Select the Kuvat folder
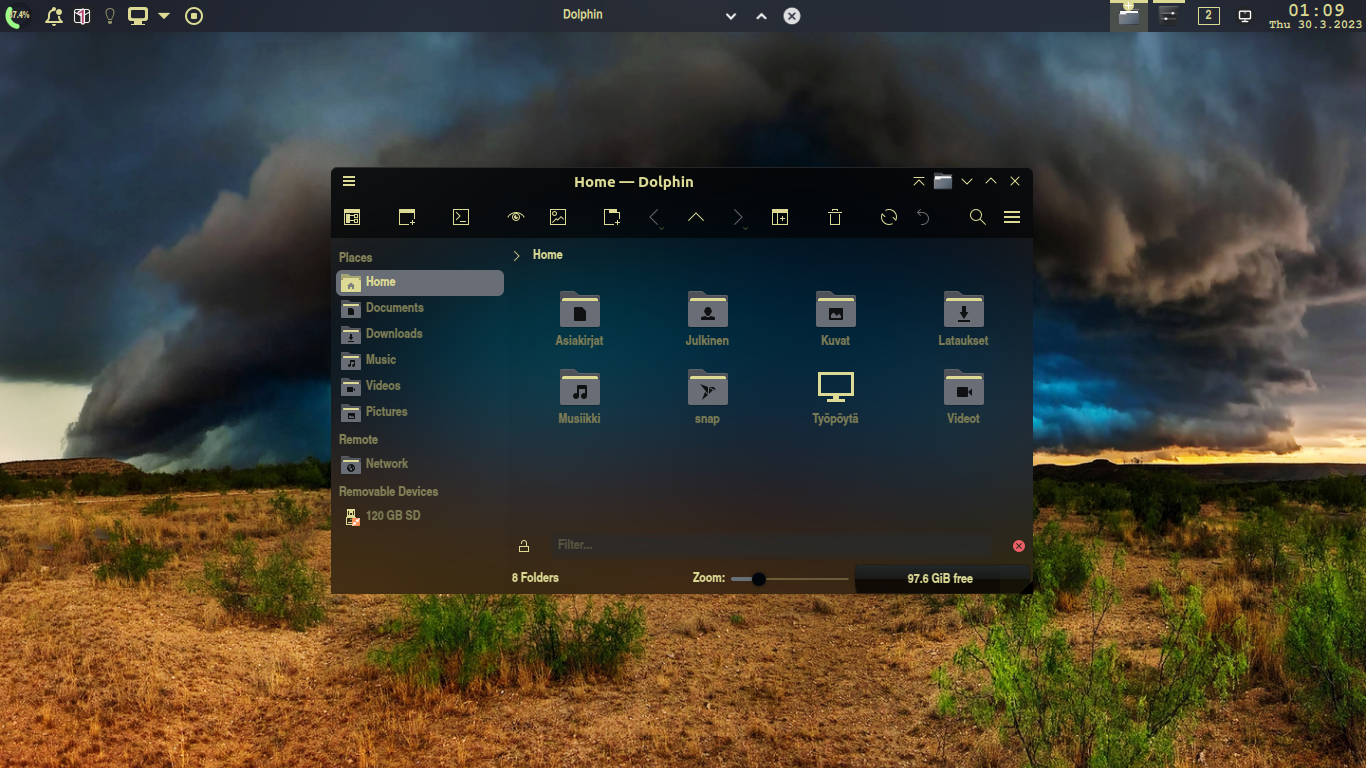The width and height of the screenshot is (1366, 768). pyautogui.click(x=835, y=319)
